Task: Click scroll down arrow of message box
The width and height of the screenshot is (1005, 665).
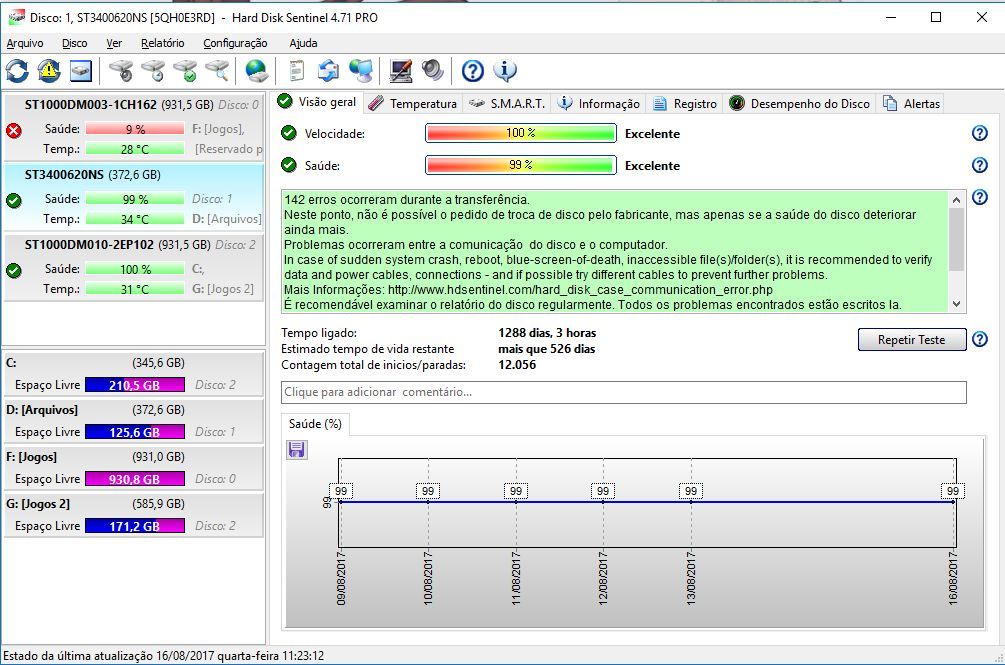Action: pos(956,304)
